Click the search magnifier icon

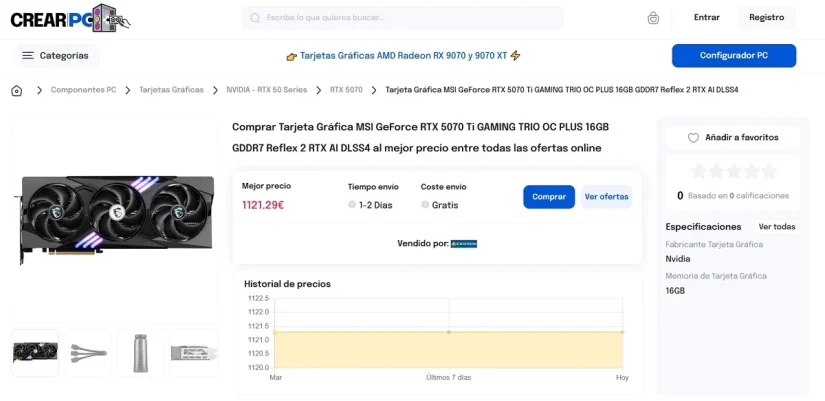(x=255, y=18)
